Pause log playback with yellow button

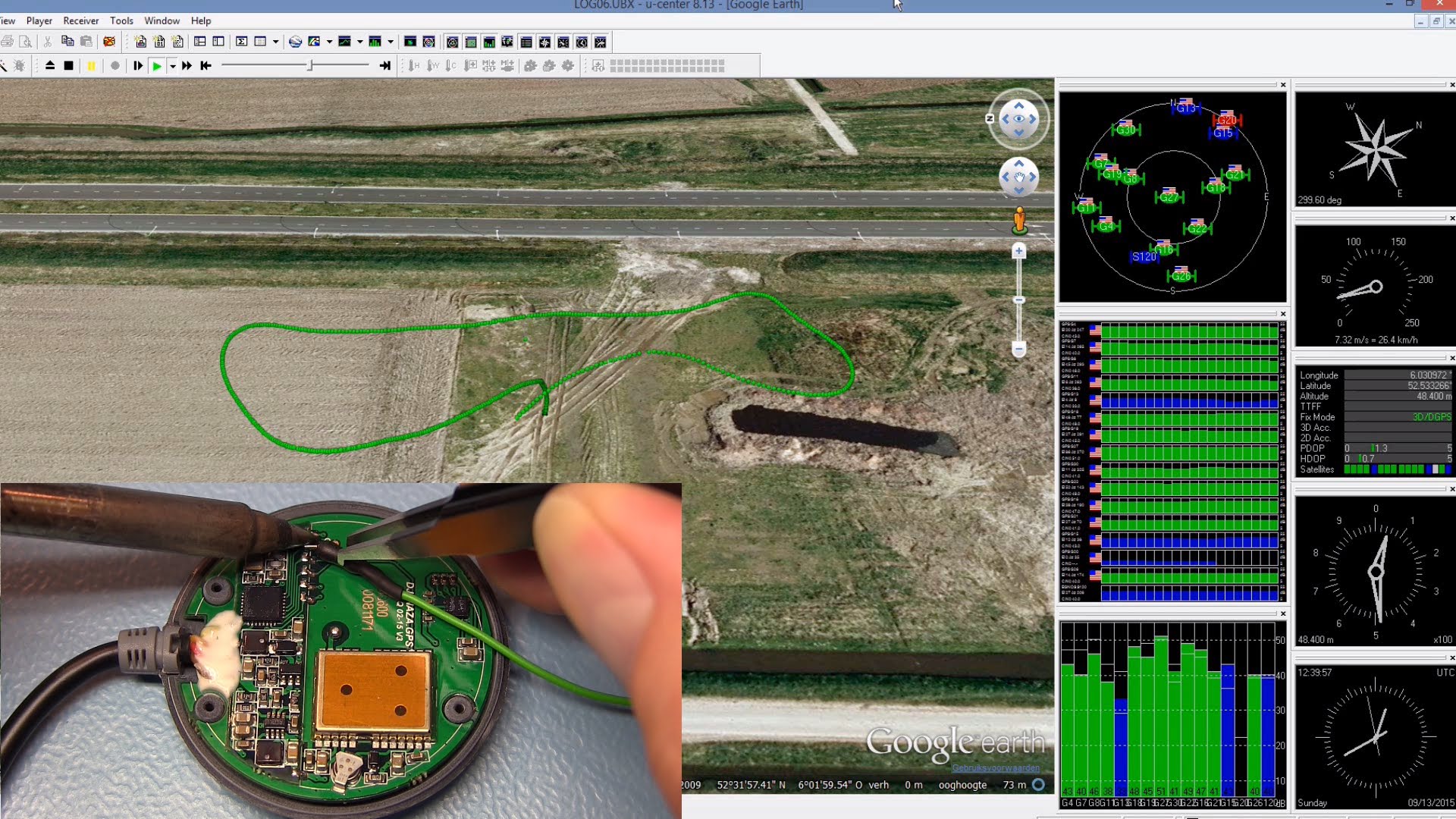click(x=91, y=66)
